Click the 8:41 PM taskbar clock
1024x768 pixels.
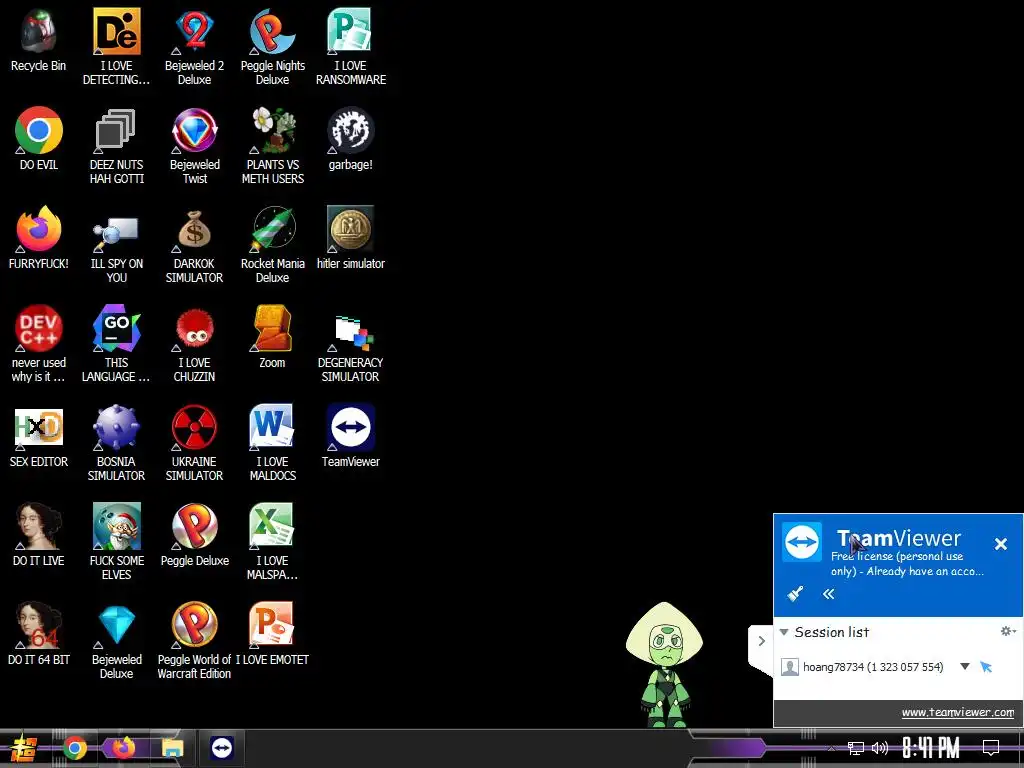point(931,748)
